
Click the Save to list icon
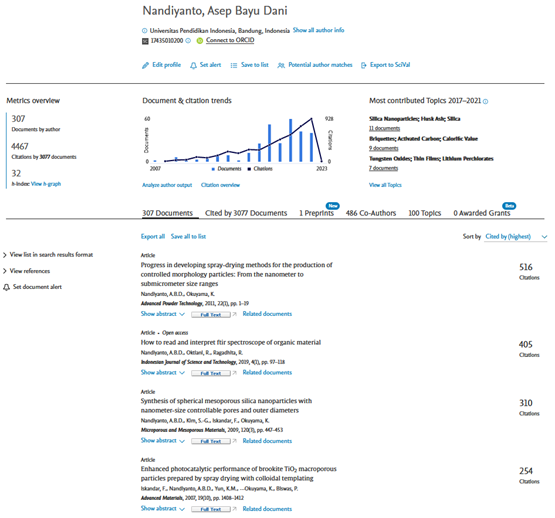234,66
